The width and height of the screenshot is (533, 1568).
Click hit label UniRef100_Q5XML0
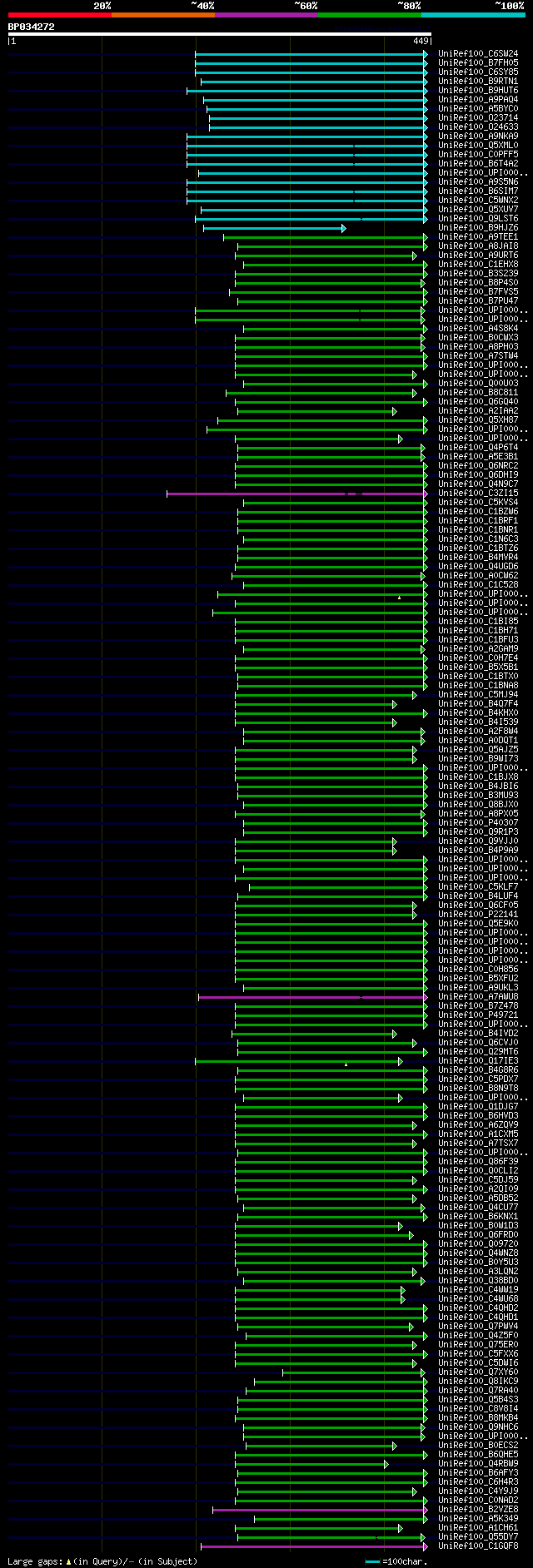coord(478,146)
